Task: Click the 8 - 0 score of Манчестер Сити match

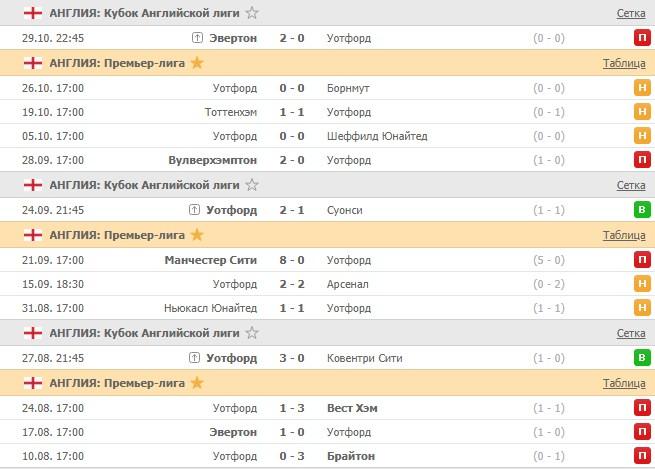Action: tap(292, 260)
